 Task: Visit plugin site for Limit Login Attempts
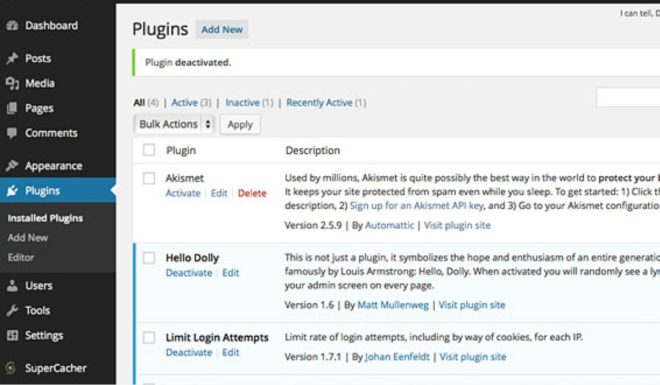473,357
